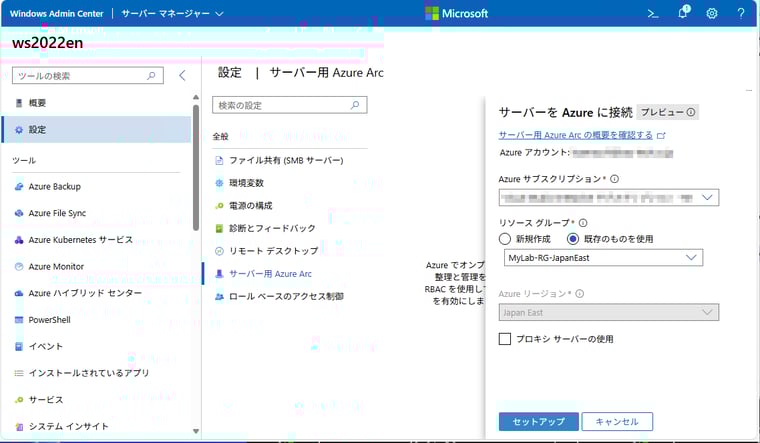Enable the プロキシ サーバーの使用 checkbox
The image size is (760, 443).
pyautogui.click(x=505, y=339)
